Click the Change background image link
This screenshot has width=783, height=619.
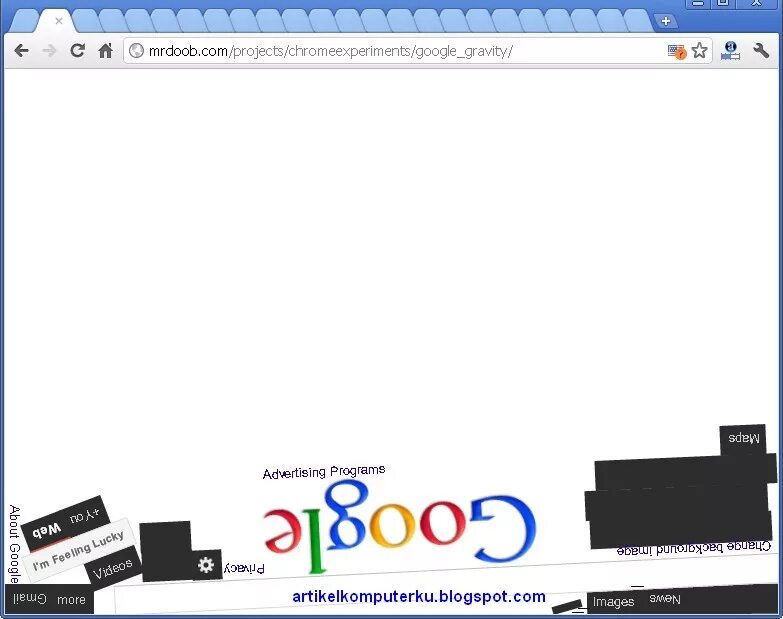click(694, 548)
